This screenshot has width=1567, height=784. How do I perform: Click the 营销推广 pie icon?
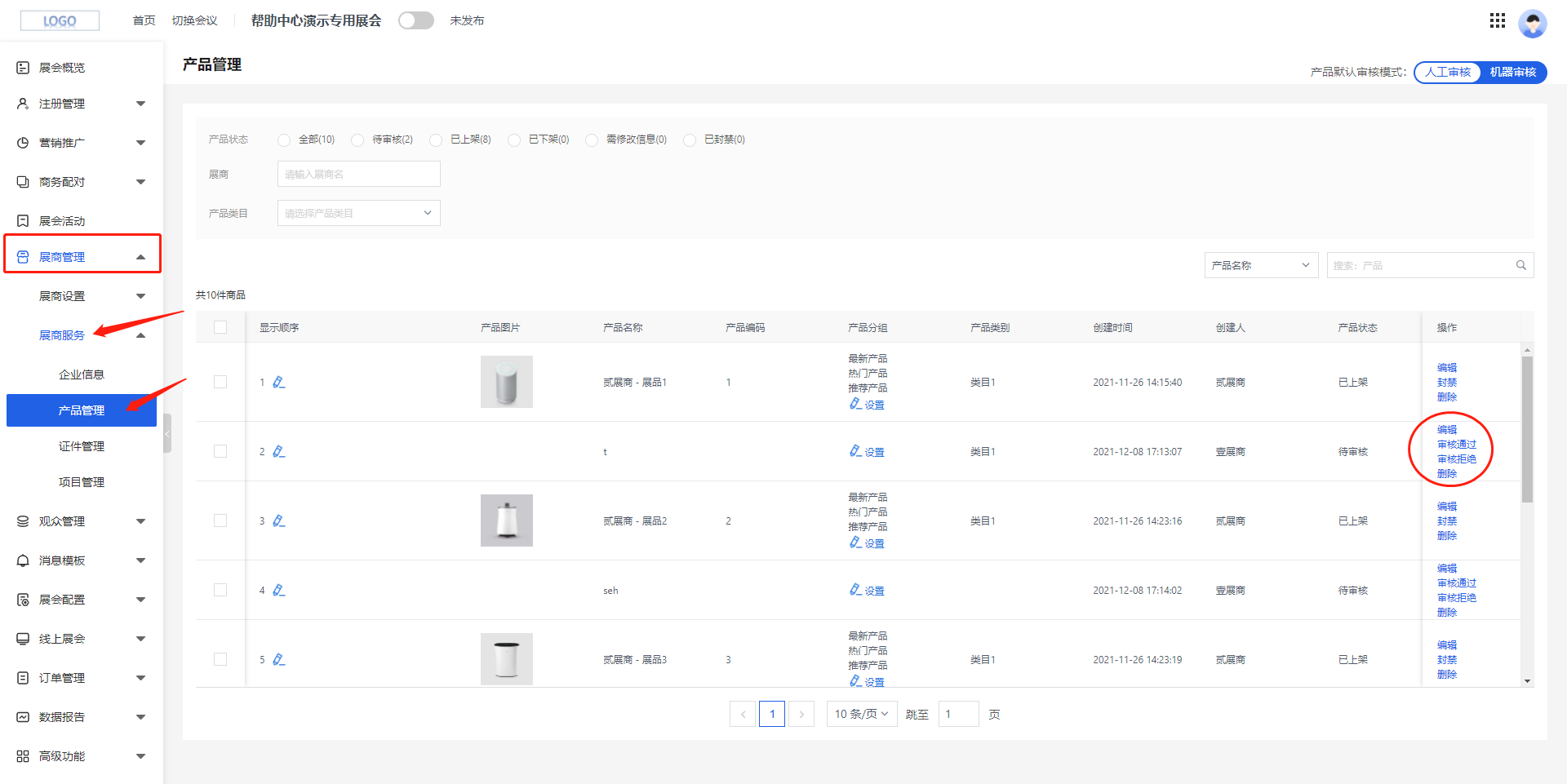coord(23,143)
